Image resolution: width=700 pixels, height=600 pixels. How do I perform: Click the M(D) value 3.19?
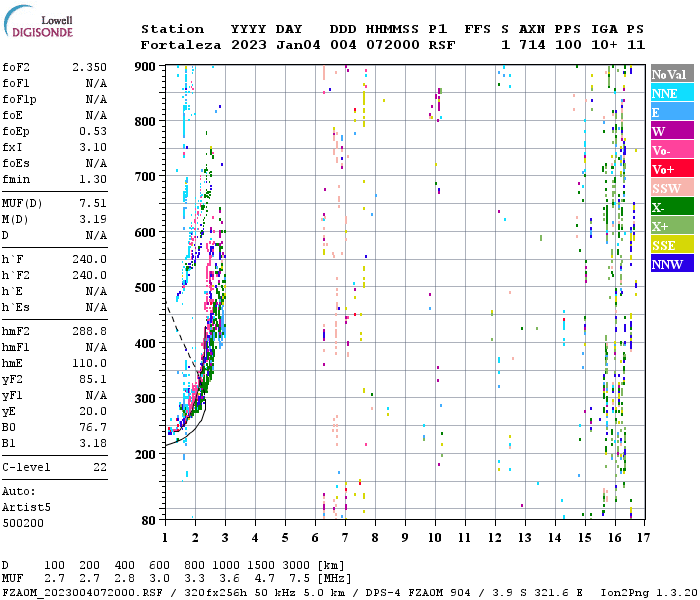click(93, 219)
